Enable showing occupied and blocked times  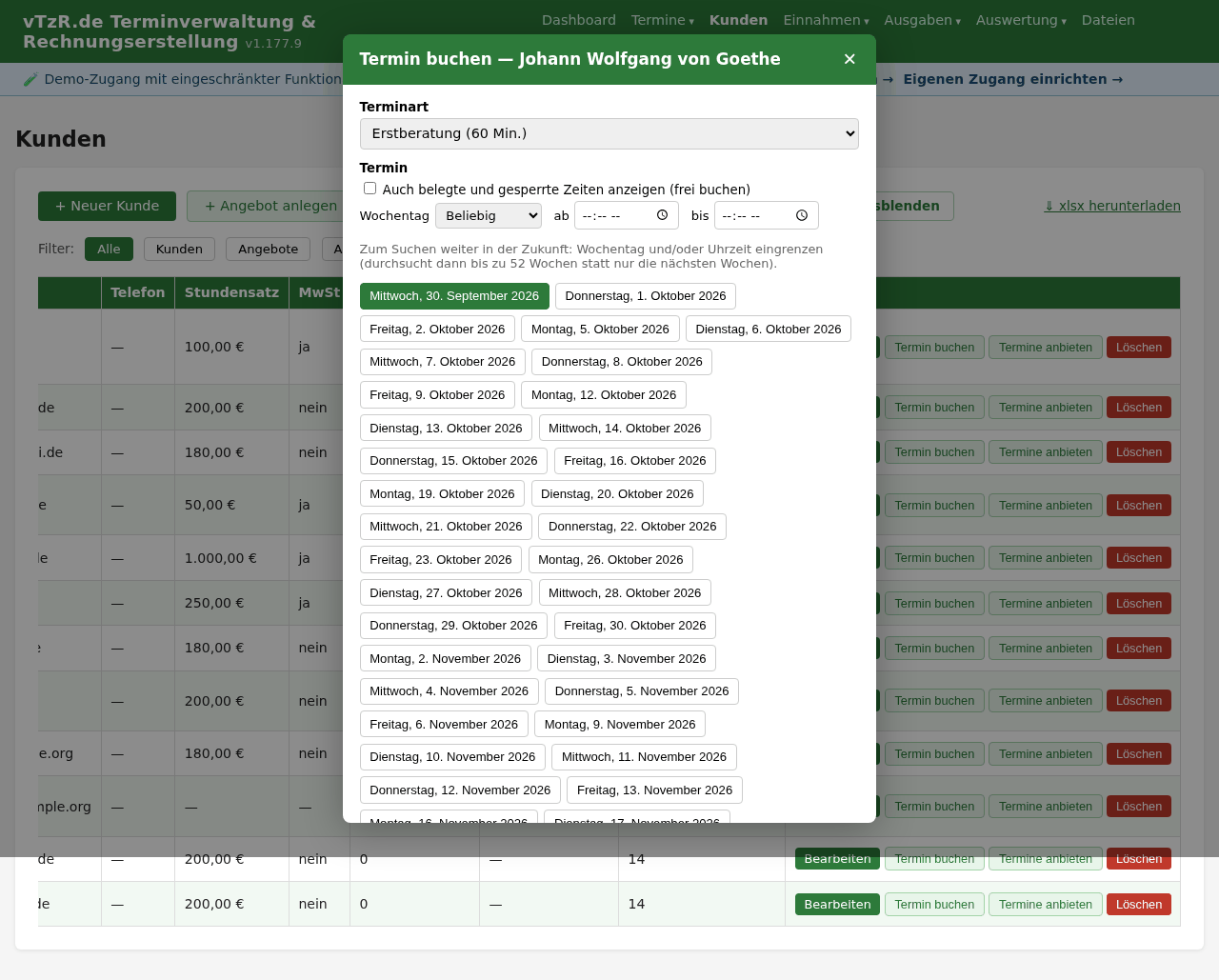370,189
